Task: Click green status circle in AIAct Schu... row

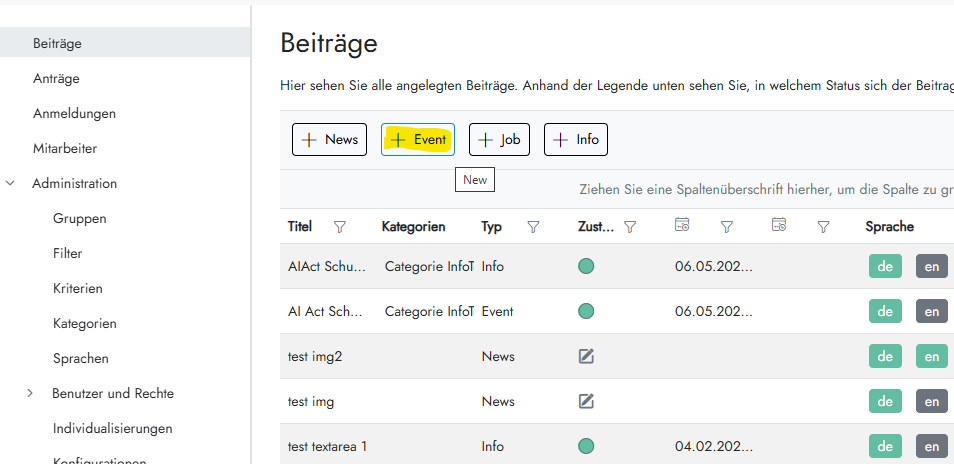Action: pos(586,266)
